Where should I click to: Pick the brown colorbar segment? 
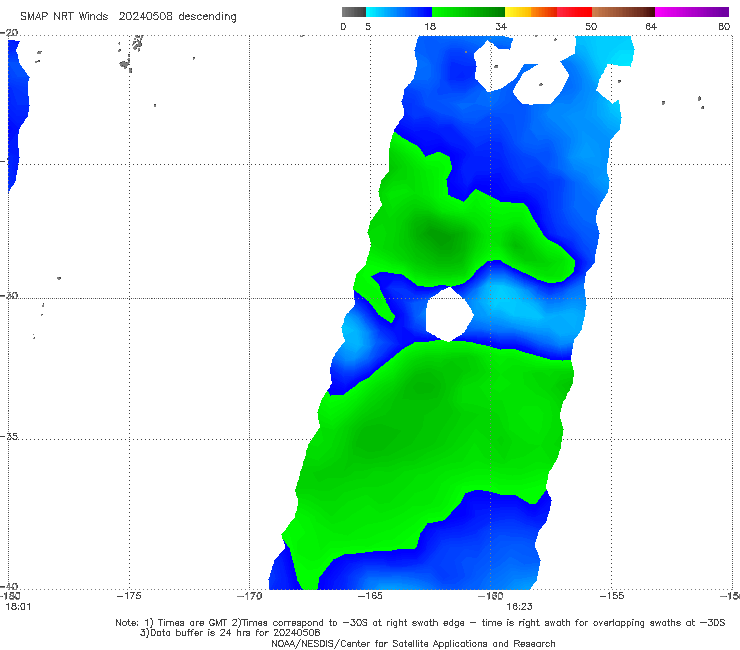(x=623, y=12)
